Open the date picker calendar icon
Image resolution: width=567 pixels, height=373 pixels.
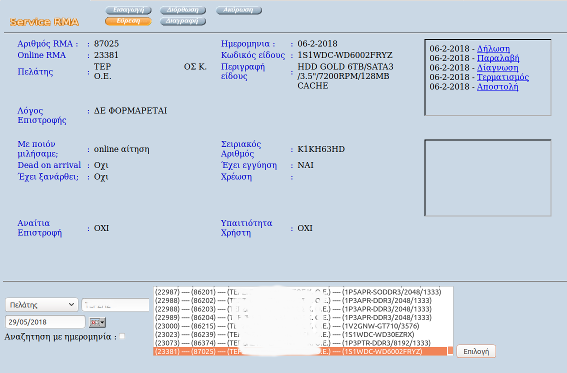97,322
